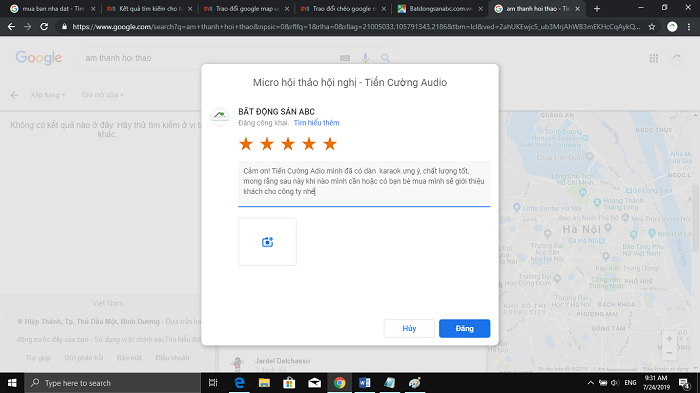Open Chrome three-dot menu
The image size is (700, 393).
(689, 27)
